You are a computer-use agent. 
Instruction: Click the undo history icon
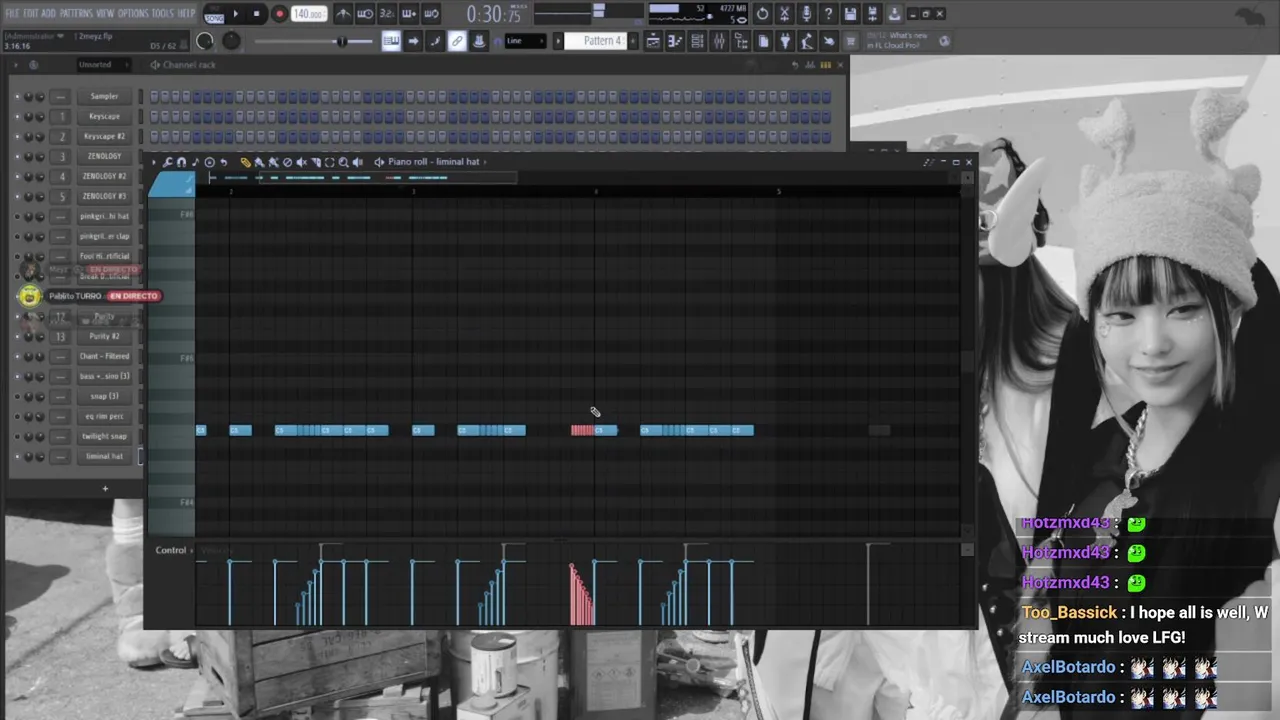(762, 14)
